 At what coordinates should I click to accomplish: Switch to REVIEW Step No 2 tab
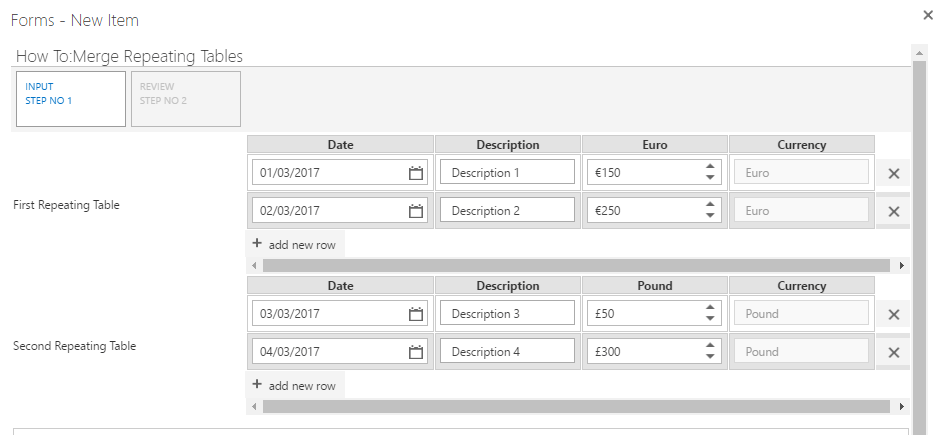click(186, 99)
